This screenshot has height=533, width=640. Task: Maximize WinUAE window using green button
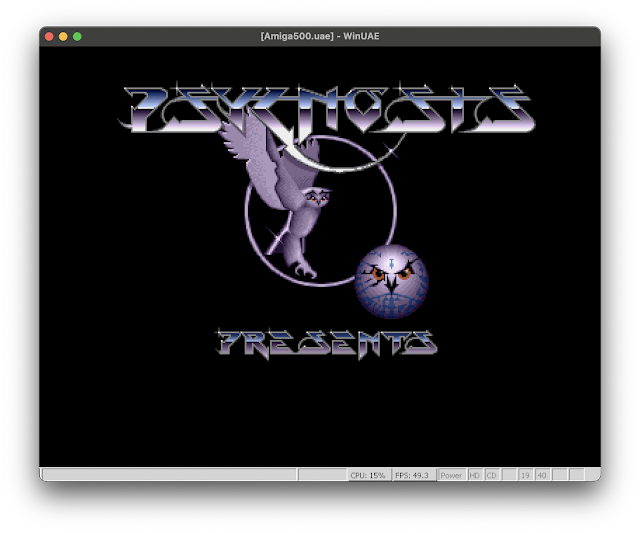pos(77,37)
